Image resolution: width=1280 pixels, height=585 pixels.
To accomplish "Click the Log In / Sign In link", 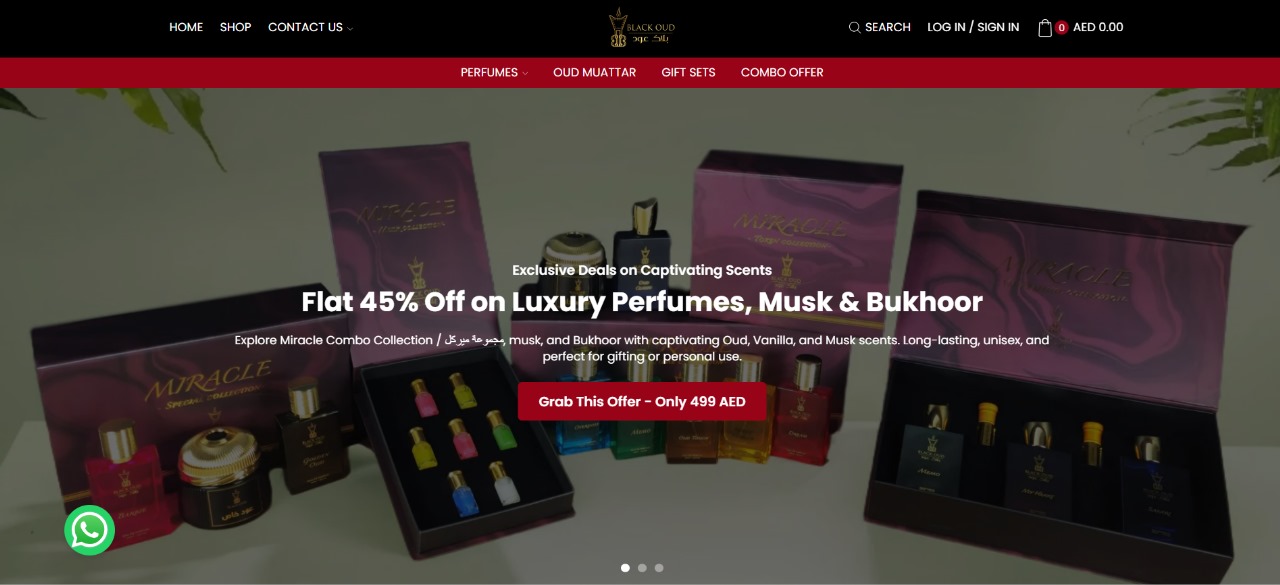I will click(973, 27).
